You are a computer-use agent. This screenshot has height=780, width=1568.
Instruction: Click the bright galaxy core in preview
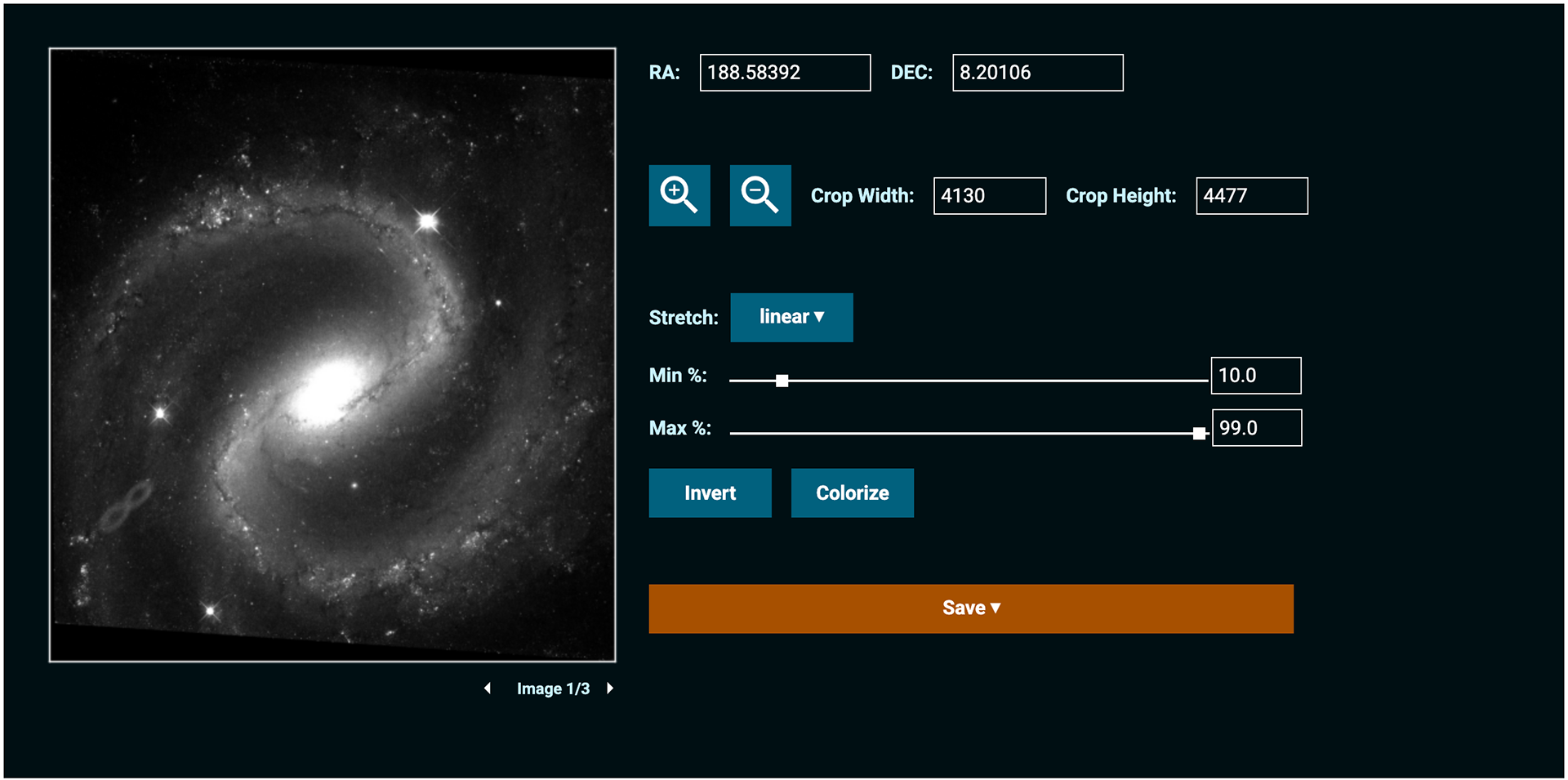point(330,390)
